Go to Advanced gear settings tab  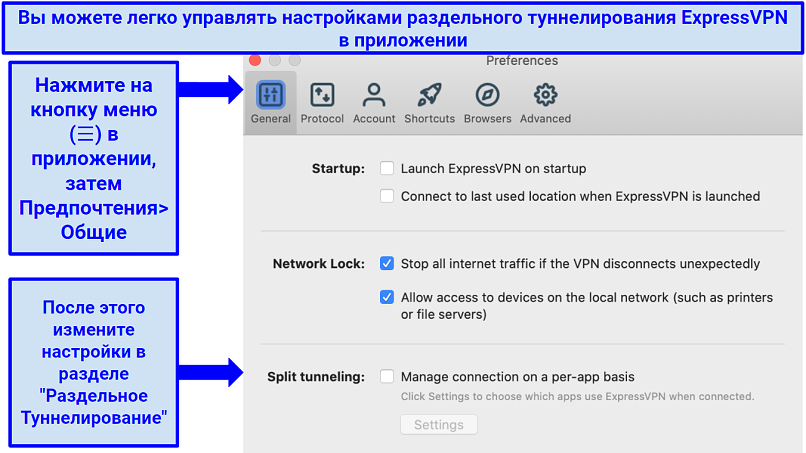tap(545, 103)
